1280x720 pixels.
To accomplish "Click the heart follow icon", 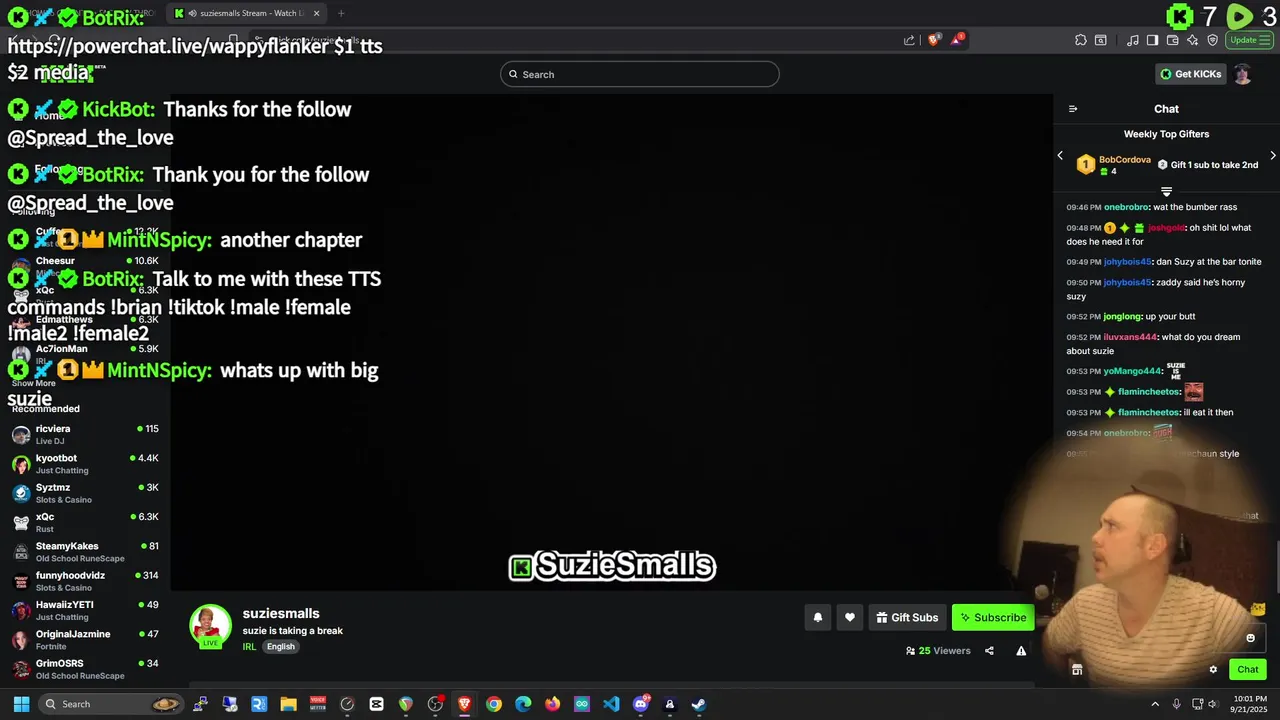I will 850,618.
